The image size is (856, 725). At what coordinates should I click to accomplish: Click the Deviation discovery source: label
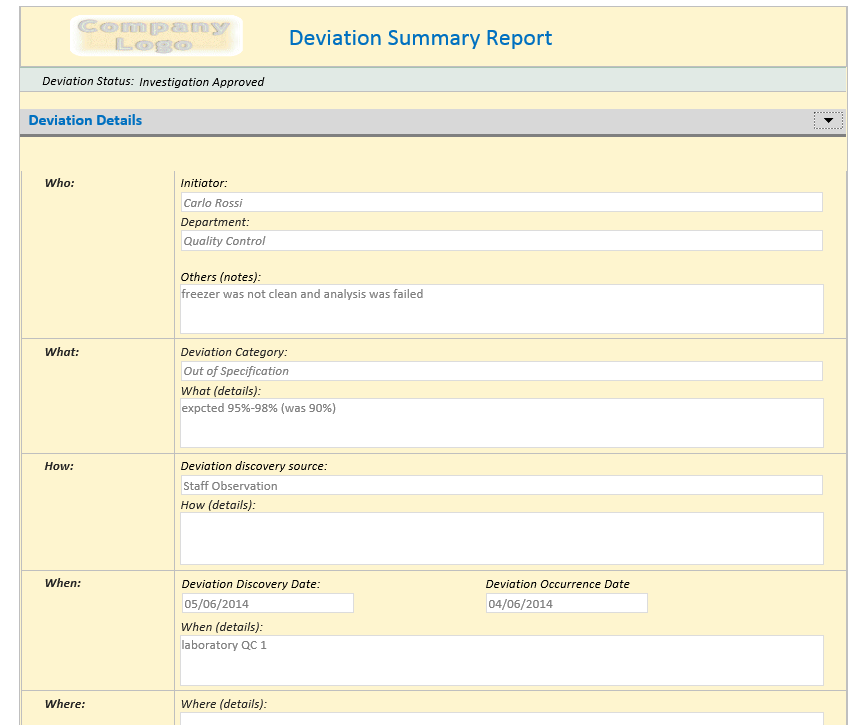coord(254,466)
